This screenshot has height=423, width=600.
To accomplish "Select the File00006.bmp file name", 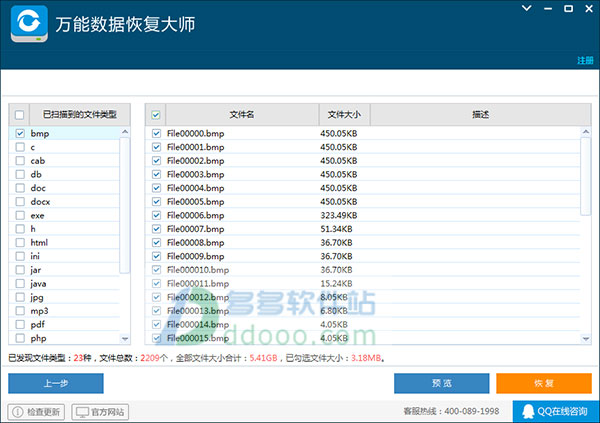I will point(196,216).
